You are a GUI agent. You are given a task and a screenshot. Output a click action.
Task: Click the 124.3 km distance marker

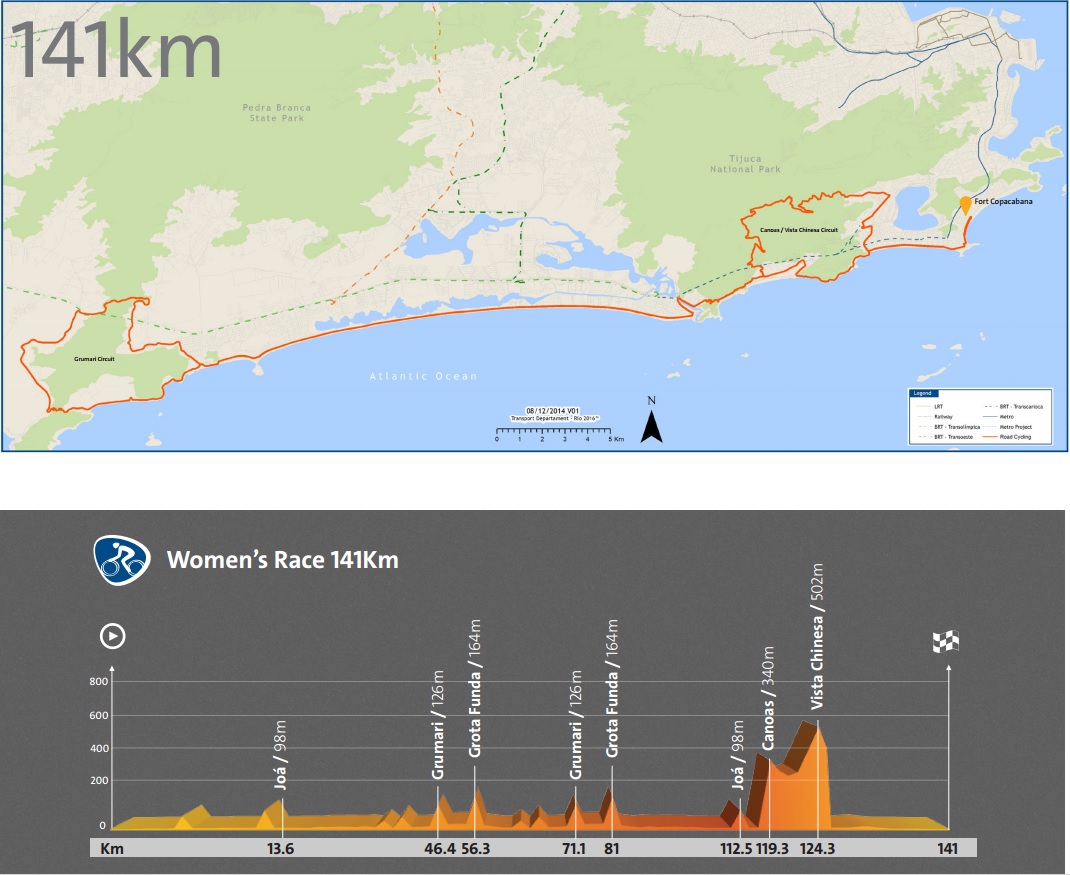tap(817, 849)
